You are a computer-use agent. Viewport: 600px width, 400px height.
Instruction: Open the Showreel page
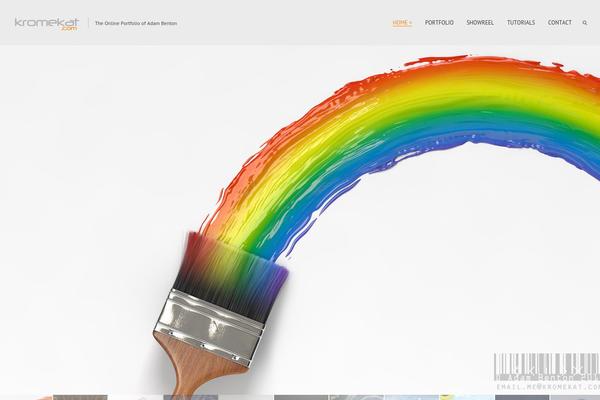coord(480,23)
